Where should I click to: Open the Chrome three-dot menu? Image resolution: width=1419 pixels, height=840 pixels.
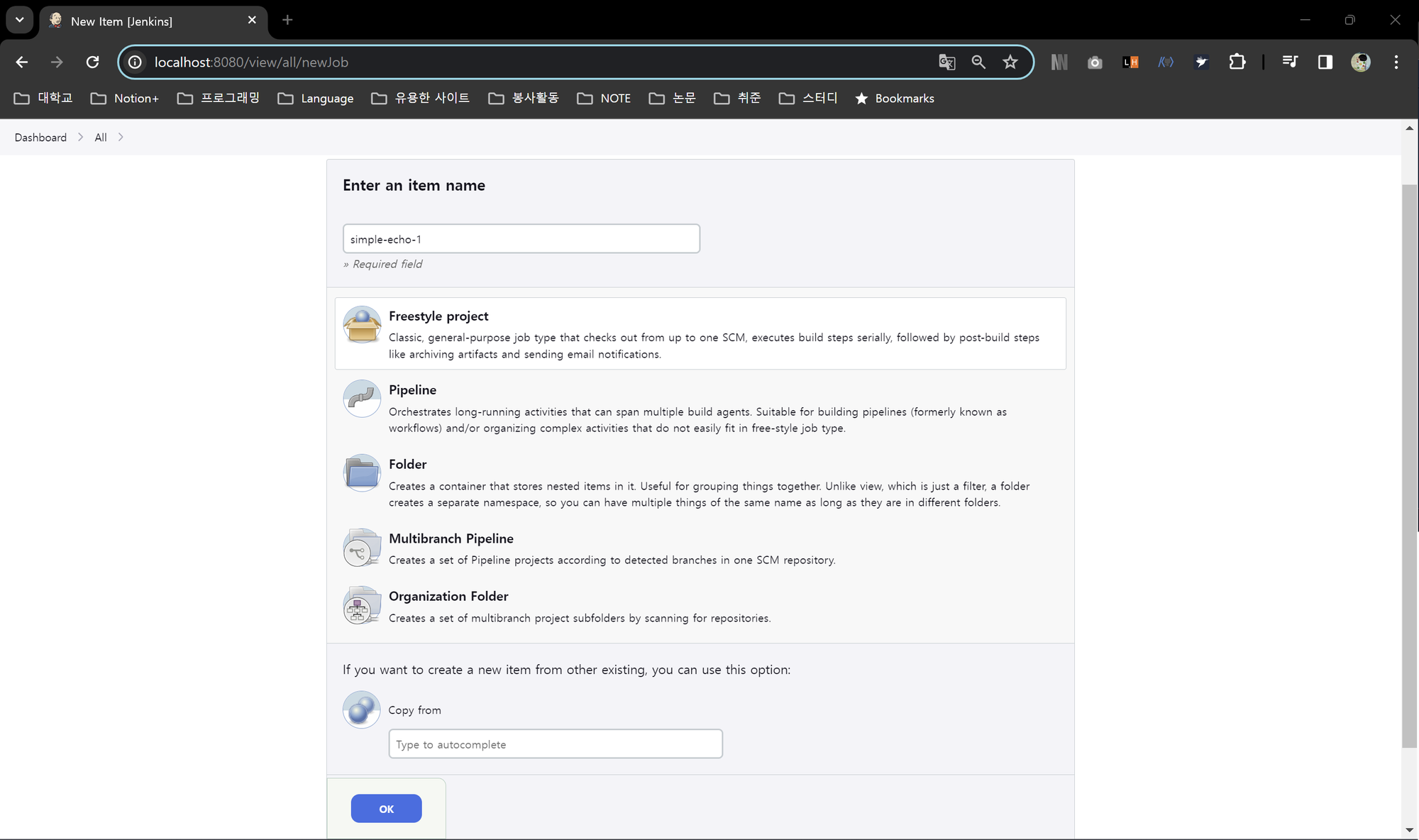click(1396, 62)
